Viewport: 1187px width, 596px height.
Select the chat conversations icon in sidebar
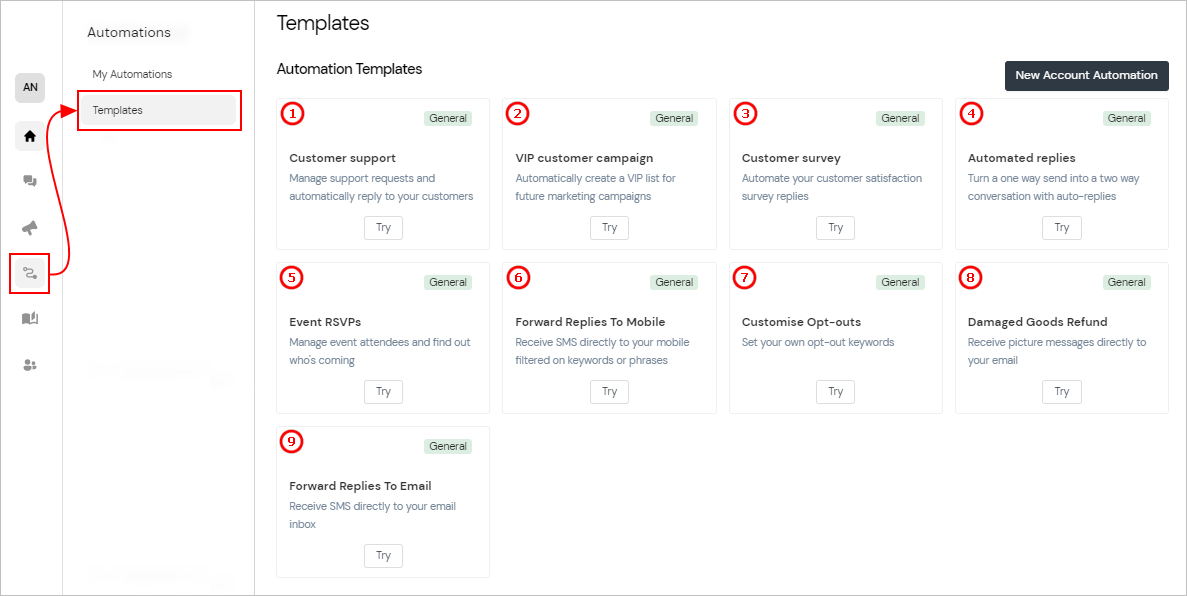click(30, 181)
